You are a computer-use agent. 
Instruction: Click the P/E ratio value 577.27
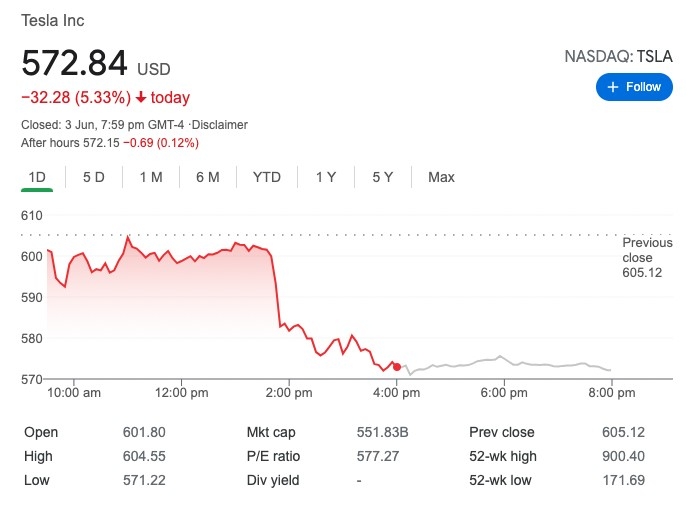click(378, 456)
